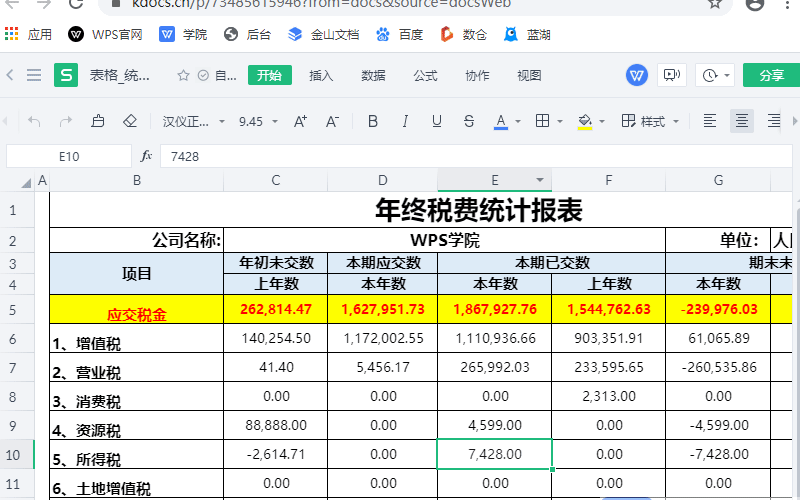Open the 蓝湖 bookmark
Screen dimensions: 800x500
(527, 35)
